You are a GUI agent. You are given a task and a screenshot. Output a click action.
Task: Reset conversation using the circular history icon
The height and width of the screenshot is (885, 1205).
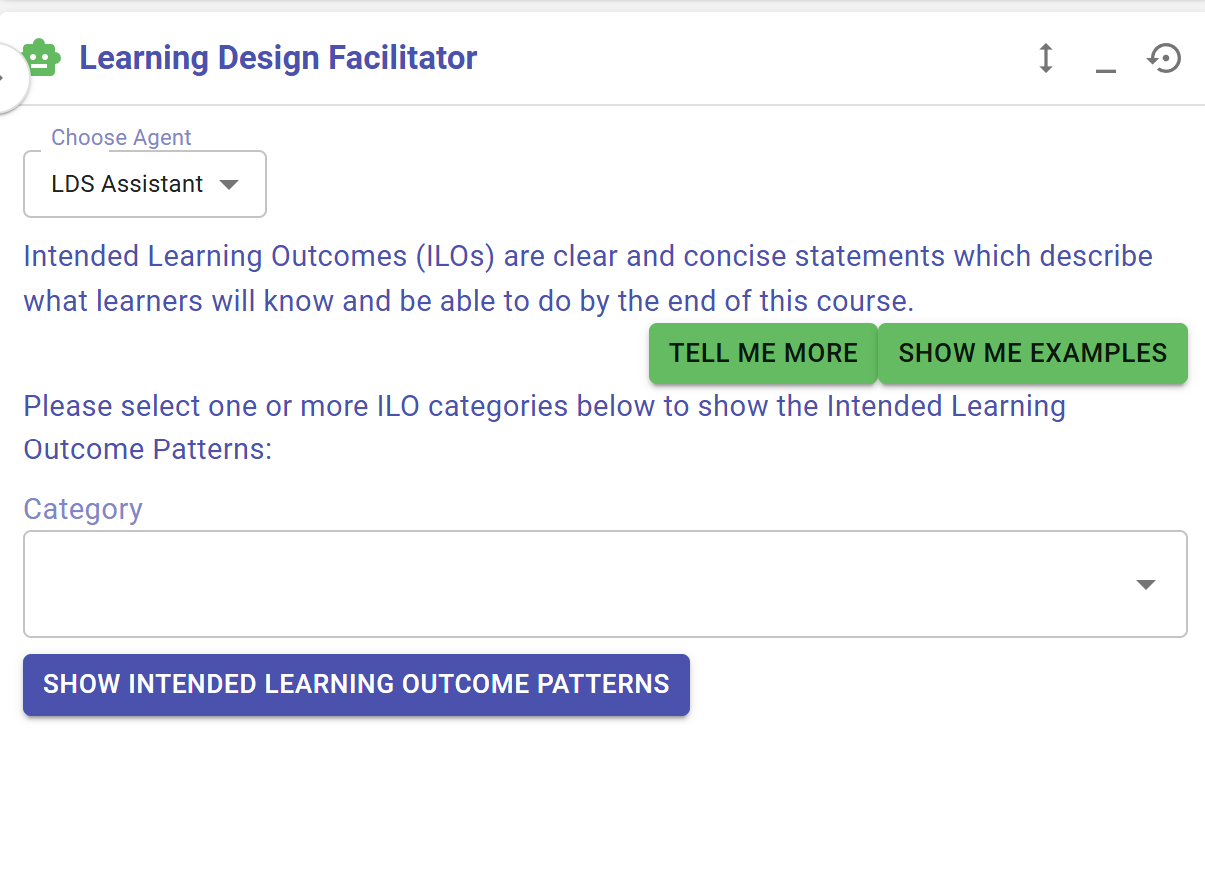point(1164,58)
